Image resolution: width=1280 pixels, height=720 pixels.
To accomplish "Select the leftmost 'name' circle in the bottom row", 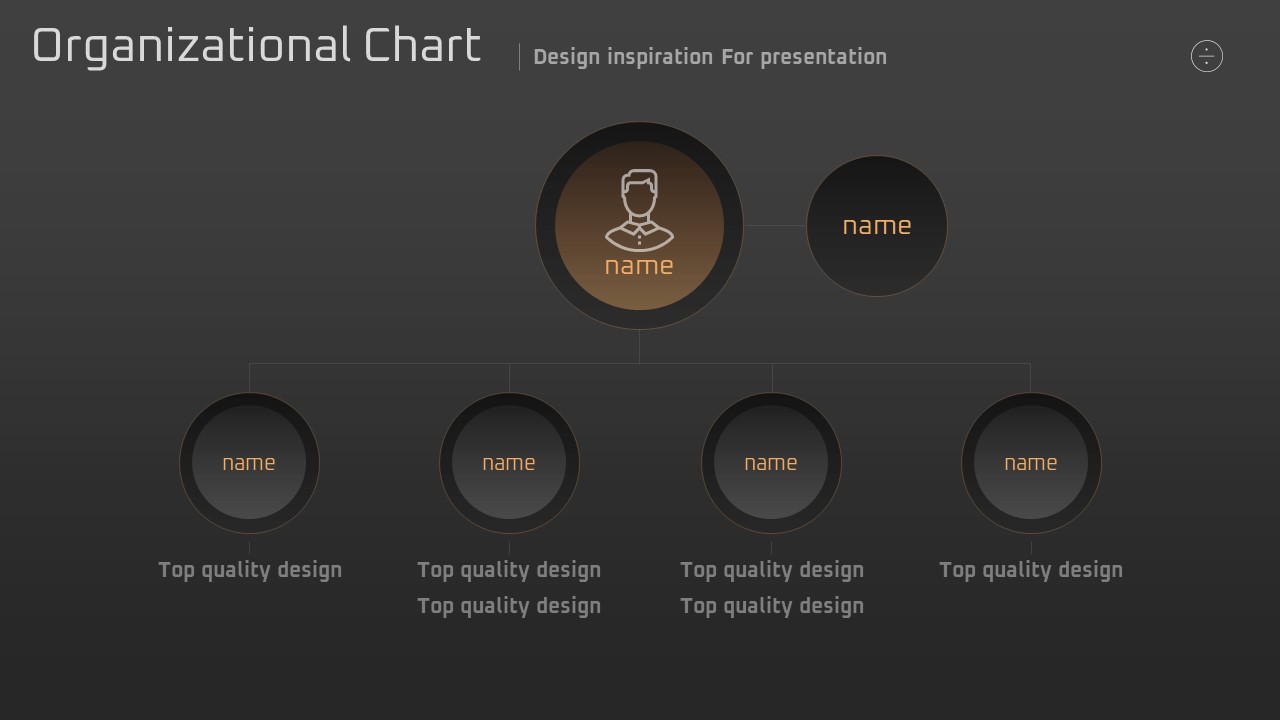I will tap(249, 463).
